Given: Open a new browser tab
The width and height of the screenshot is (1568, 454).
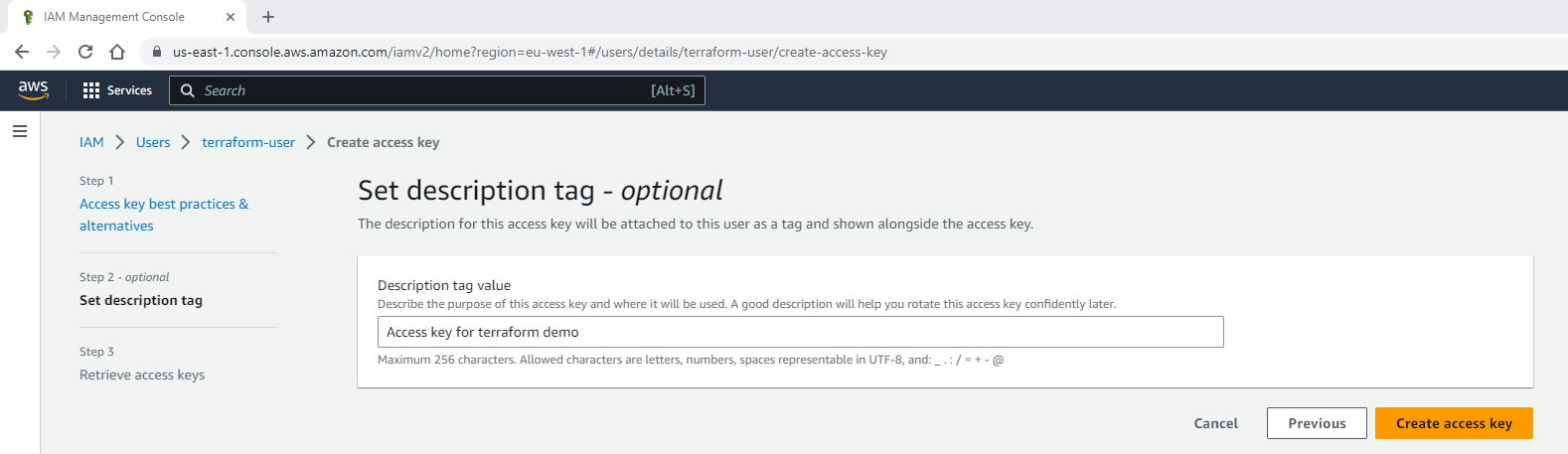Looking at the screenshot, I should [x=268, y=17].
